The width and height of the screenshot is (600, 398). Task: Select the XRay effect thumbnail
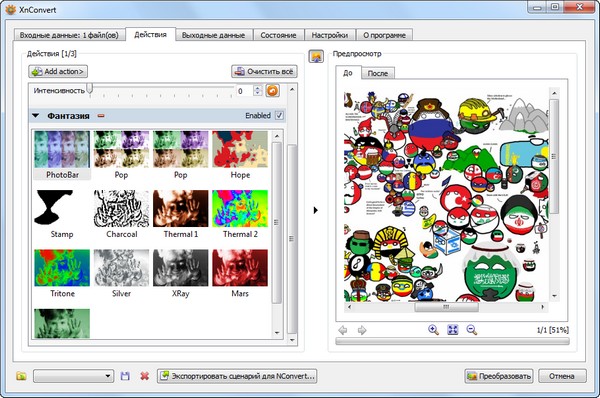(181, 274)
